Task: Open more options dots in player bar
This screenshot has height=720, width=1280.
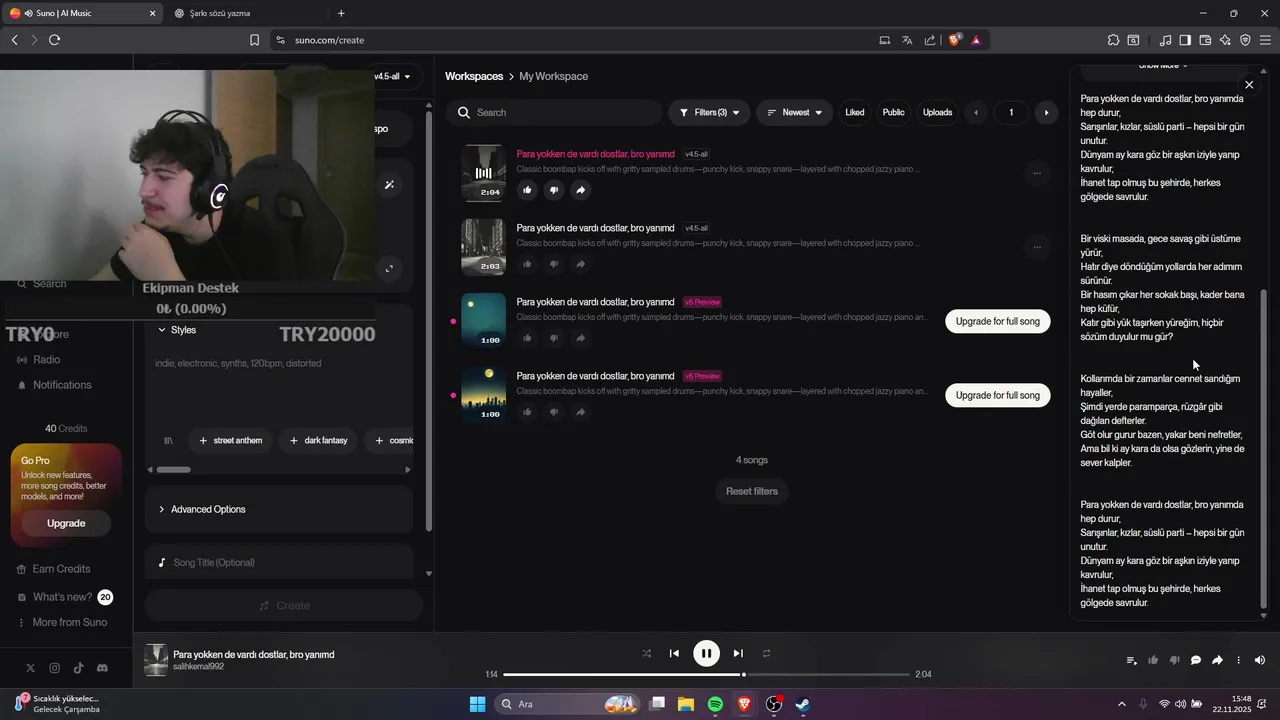Action: coord(1238,660)
